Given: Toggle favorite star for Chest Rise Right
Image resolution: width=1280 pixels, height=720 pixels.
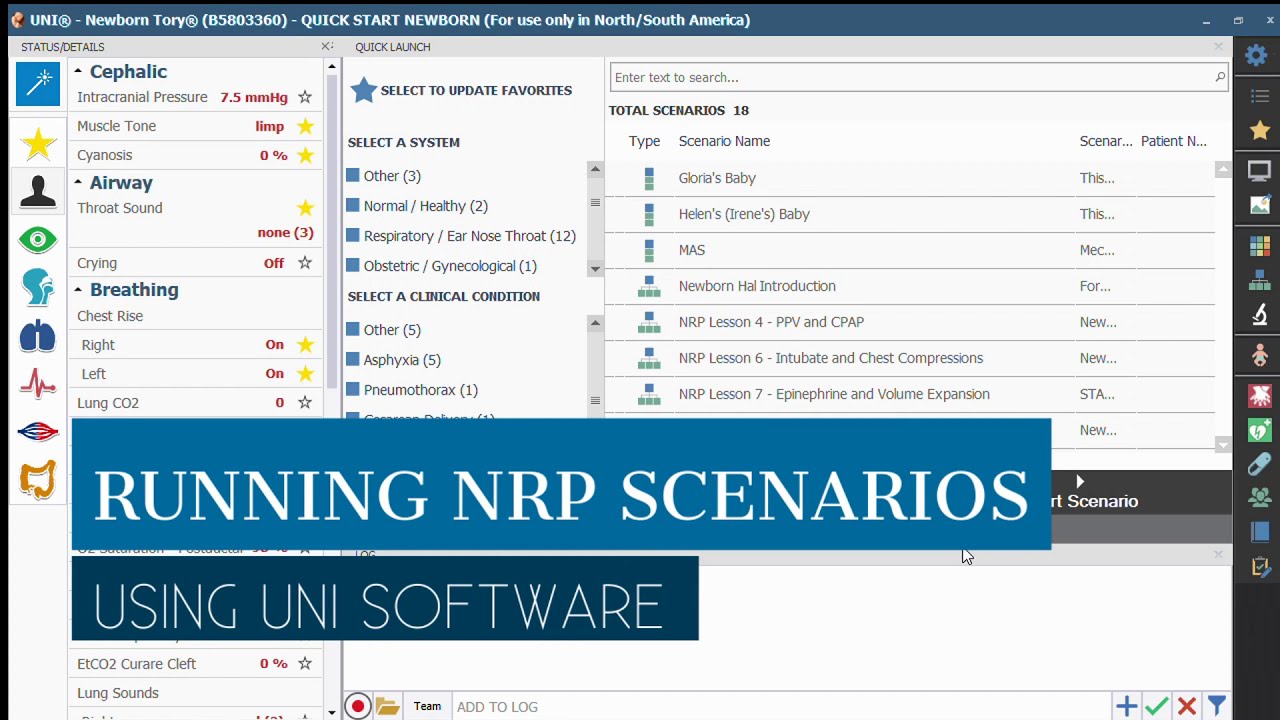Looking at the screenshot, I should point(305,345).
